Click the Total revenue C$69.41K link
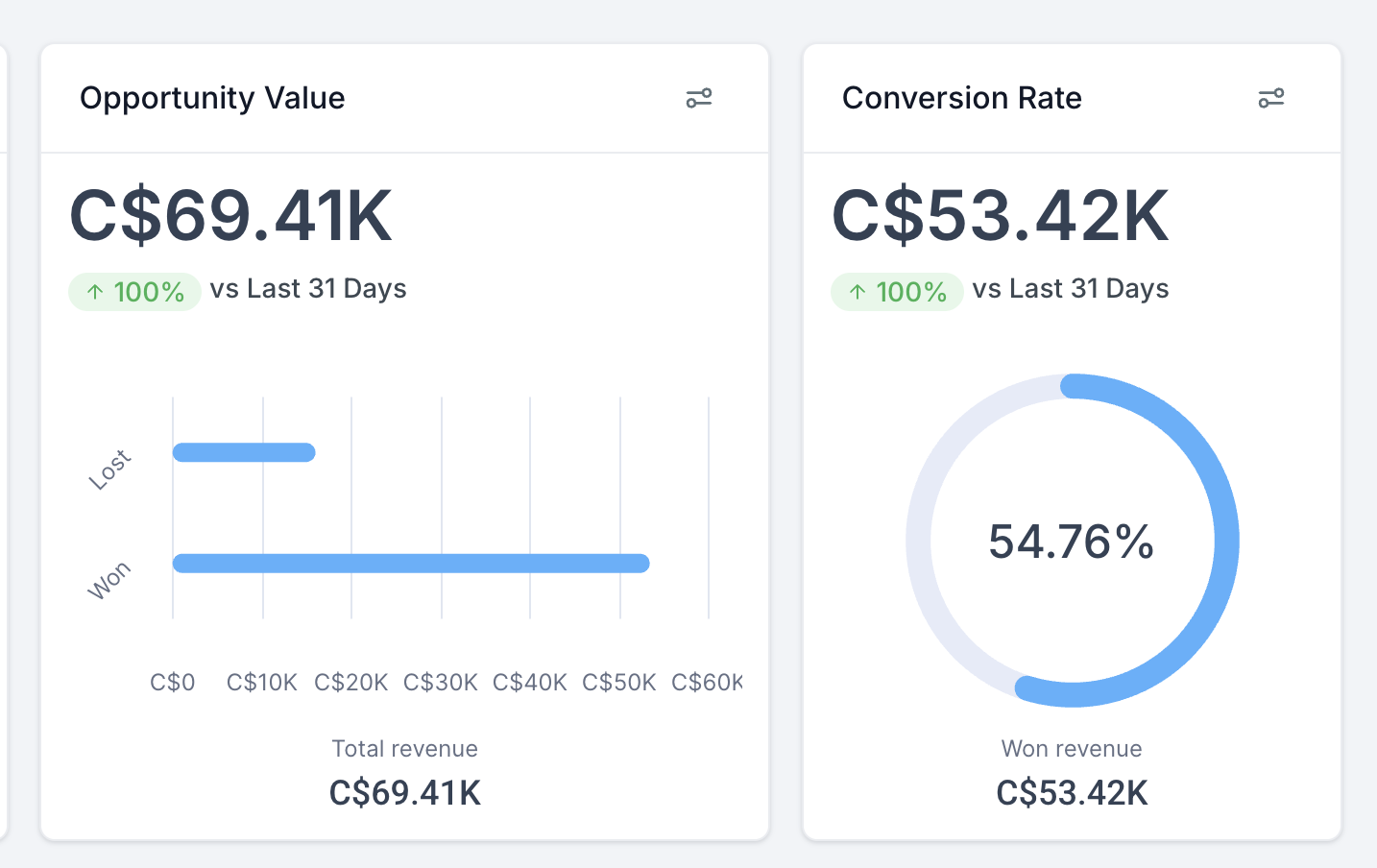 coord(404,792)
